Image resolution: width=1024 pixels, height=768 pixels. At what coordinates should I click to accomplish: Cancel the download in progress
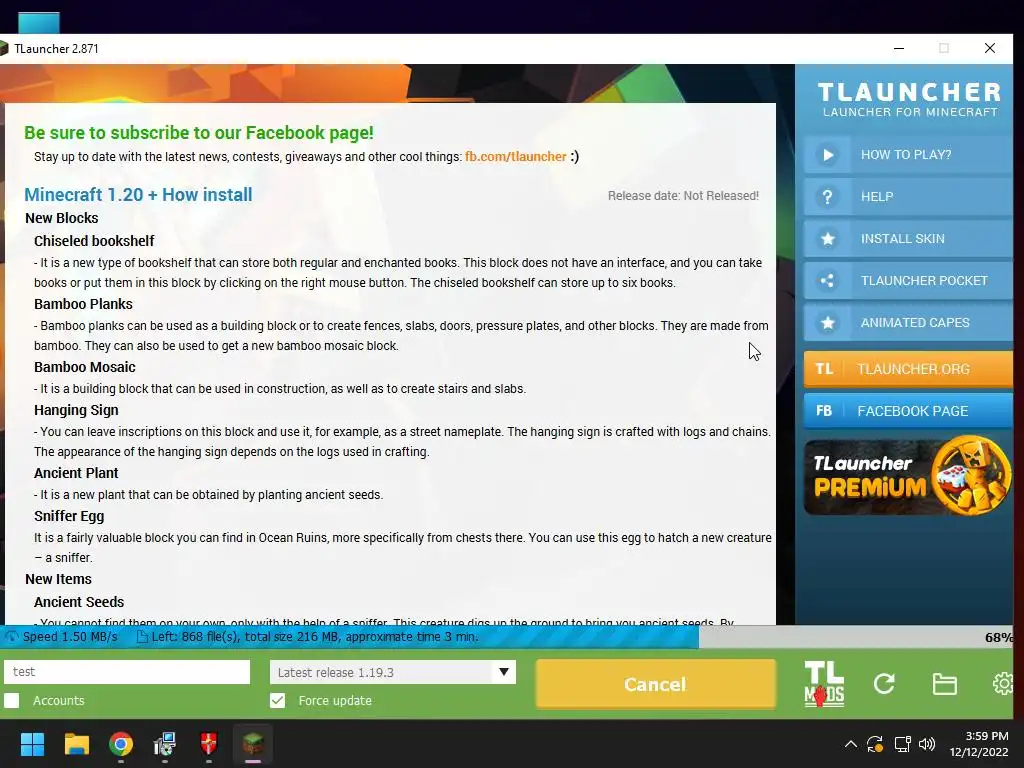pos(655,684)
